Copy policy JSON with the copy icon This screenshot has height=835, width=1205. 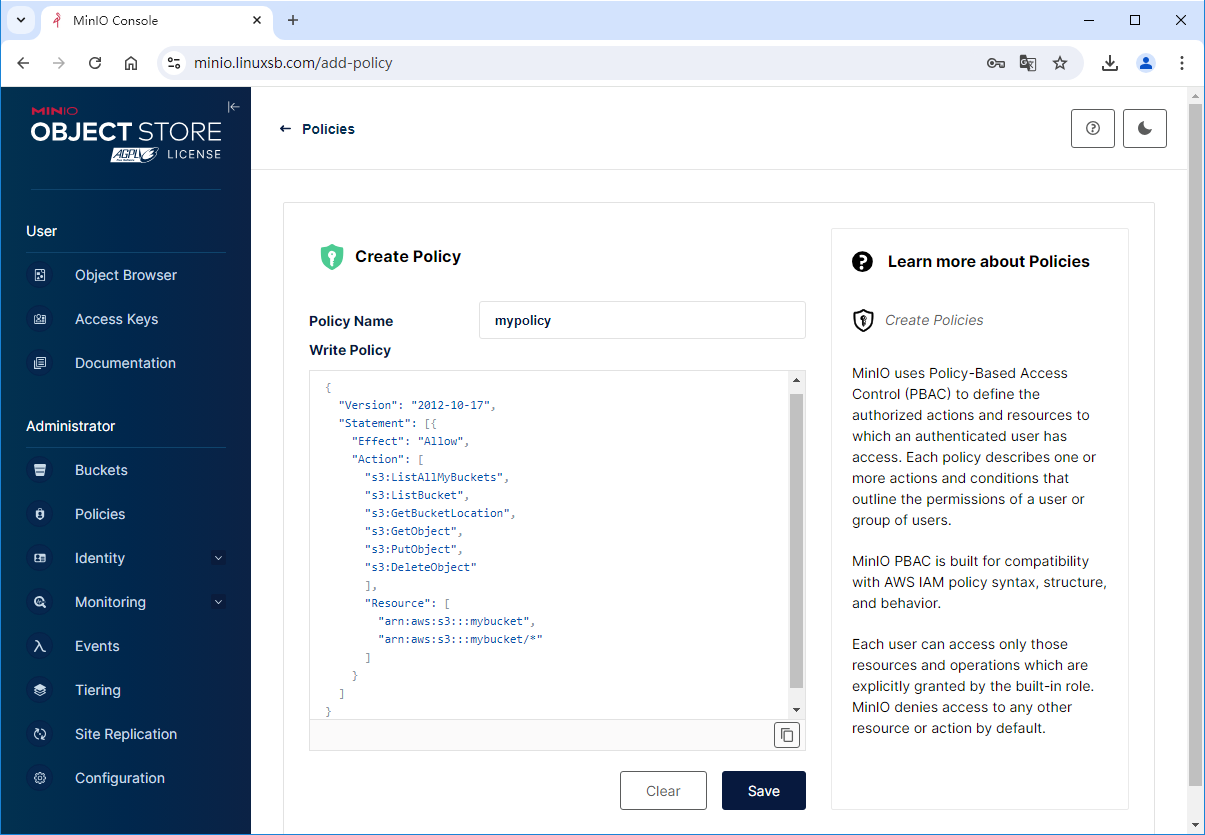[787, 735]
